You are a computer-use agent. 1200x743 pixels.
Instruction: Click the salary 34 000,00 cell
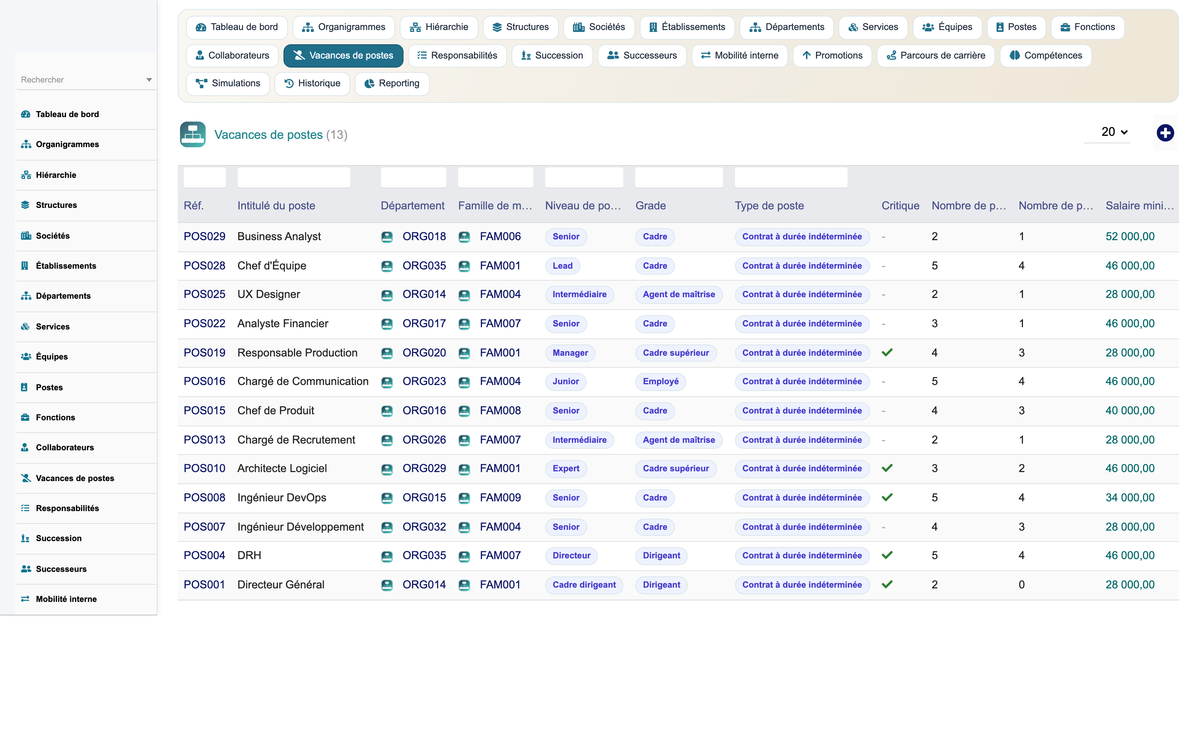coord(1130,498)
